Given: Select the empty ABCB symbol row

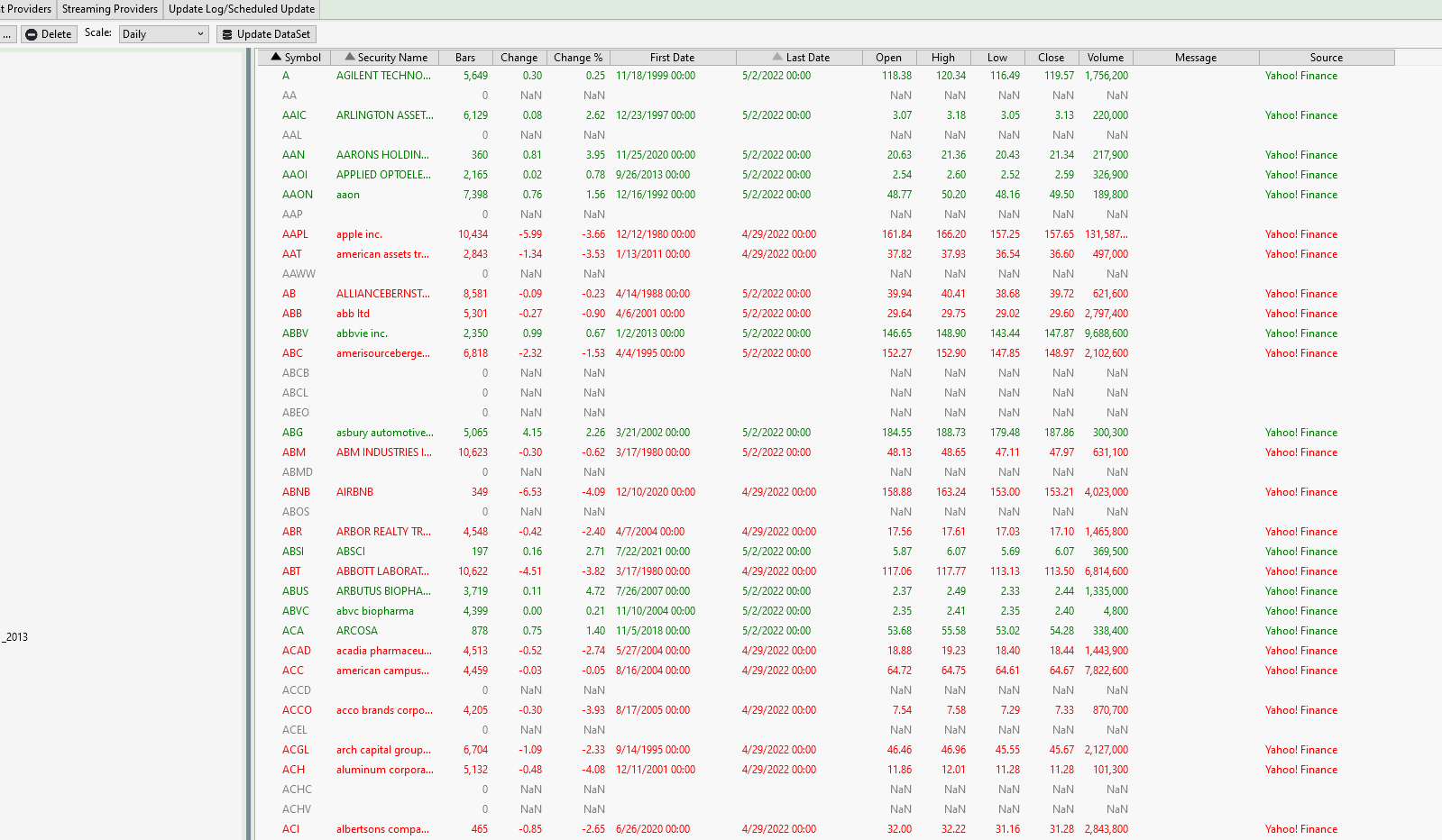Looking at the screenshot, I should point(296,373).
